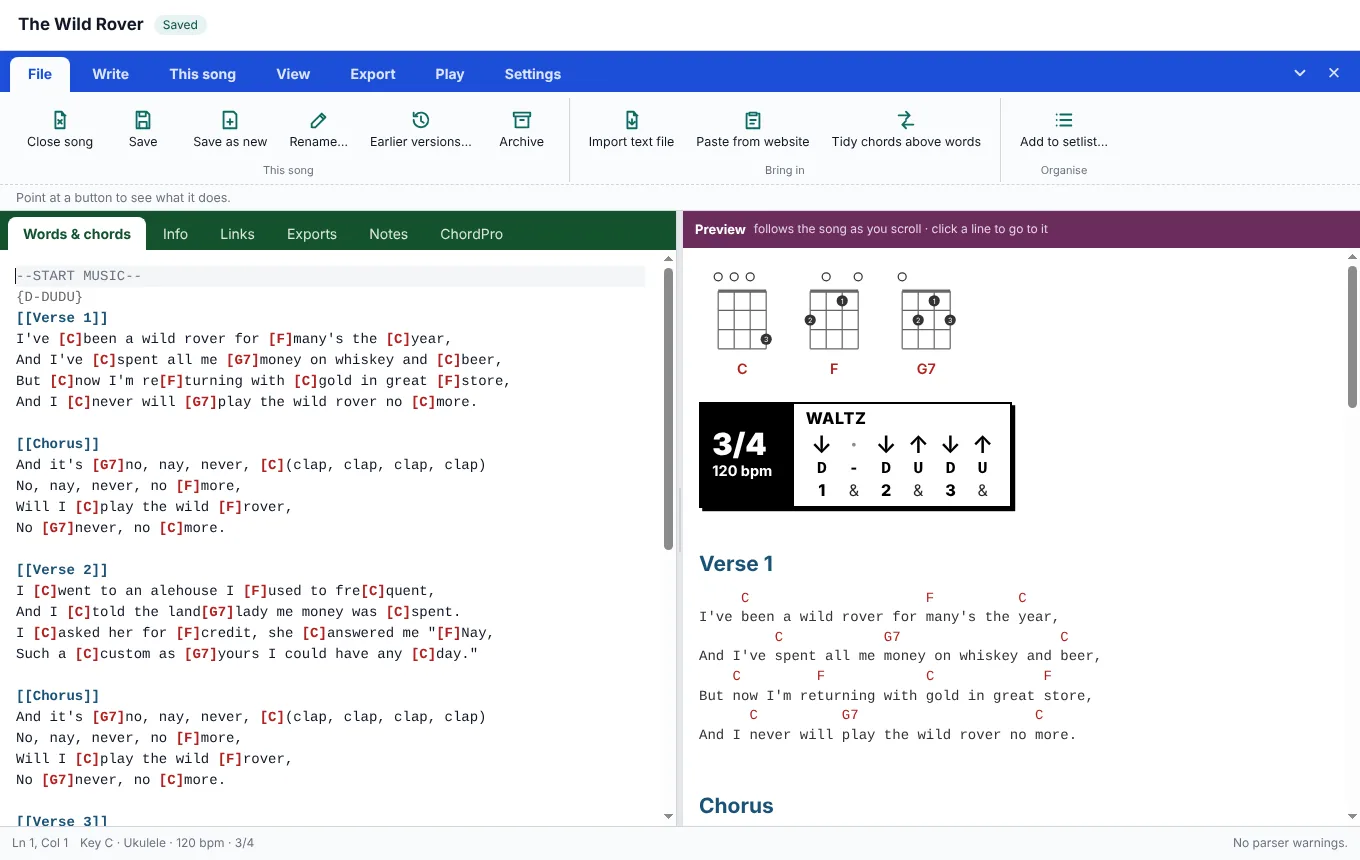Open the Notes editor tab

(388, 234)
